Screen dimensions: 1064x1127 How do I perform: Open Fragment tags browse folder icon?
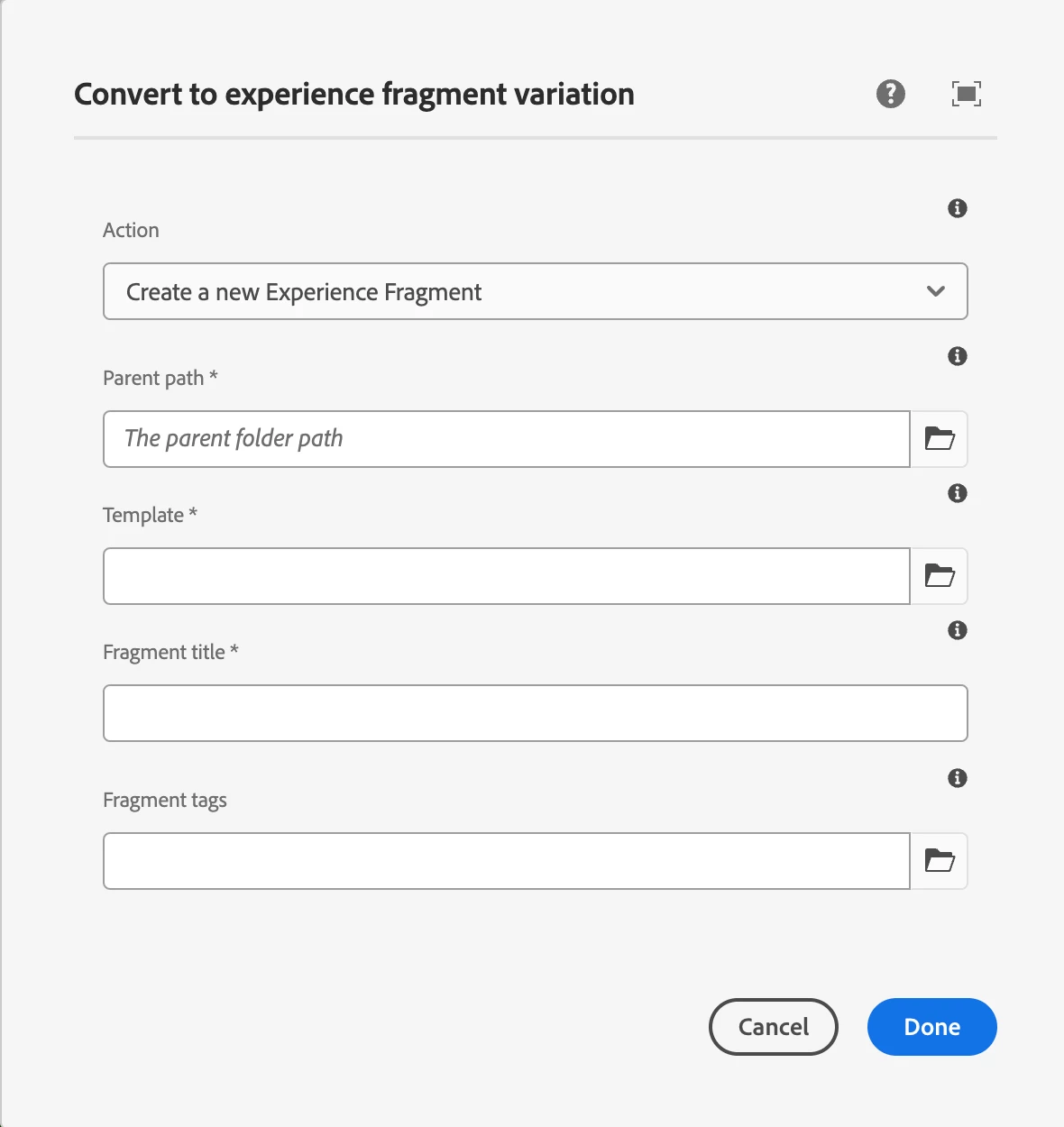pos(940,861)
